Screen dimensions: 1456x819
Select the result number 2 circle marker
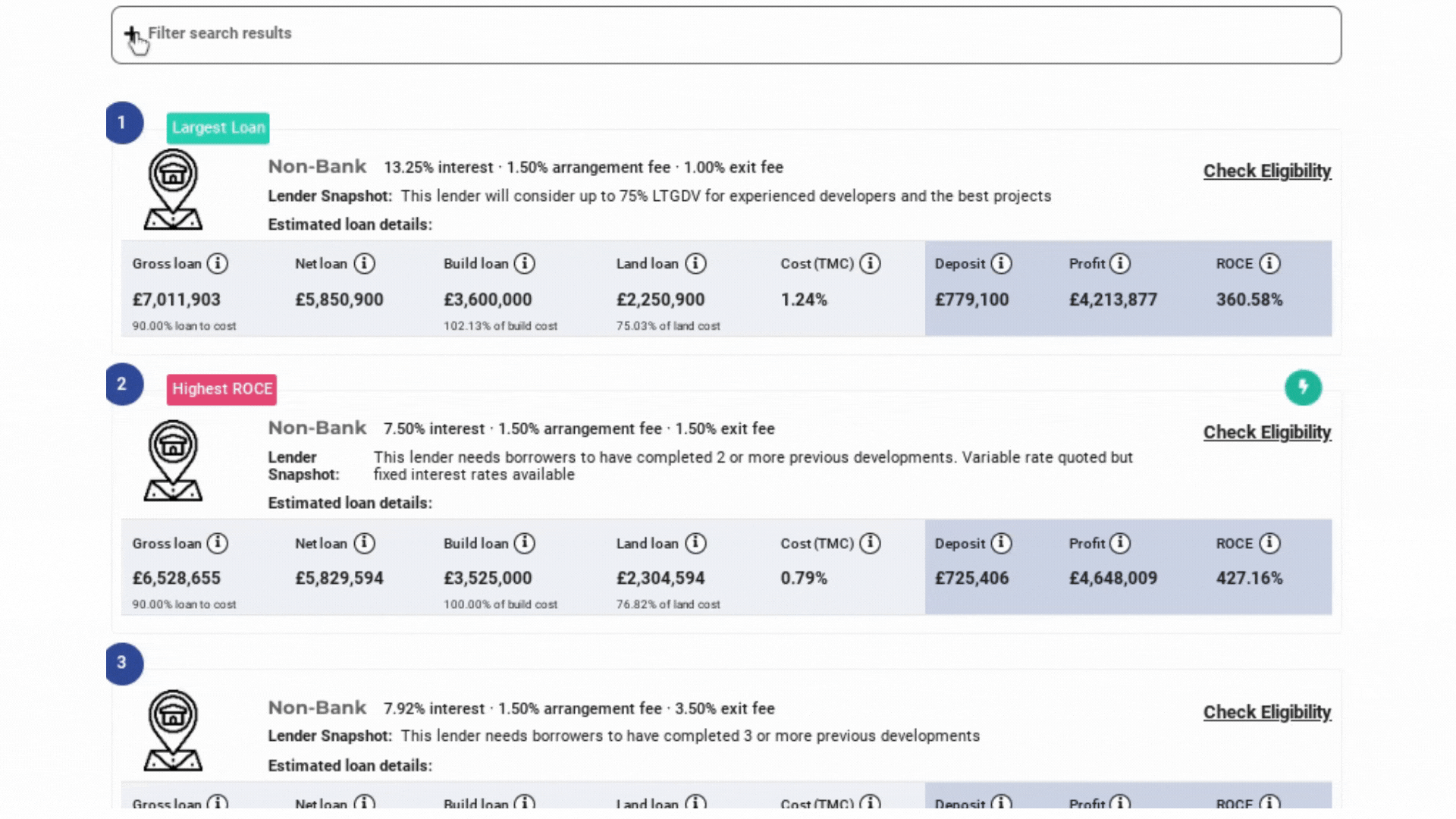coord(124,384)
